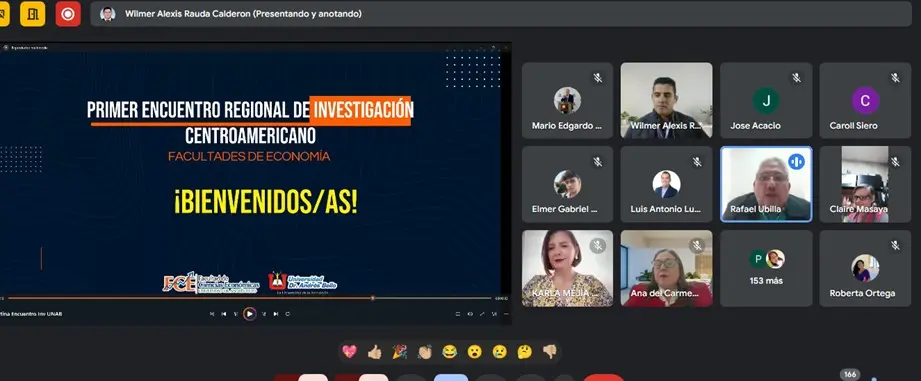Skip to previous track in media player
921x381 pixels.
[x=224, y=314]
